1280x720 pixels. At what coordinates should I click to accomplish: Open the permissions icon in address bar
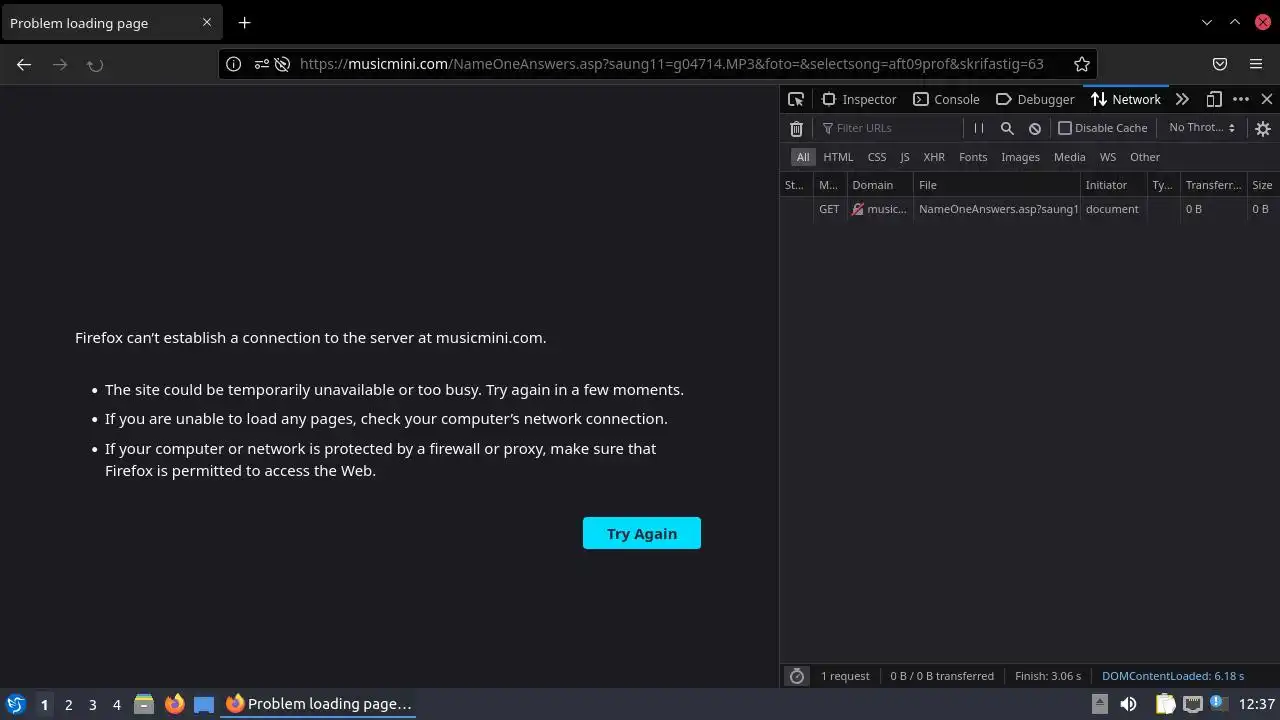coord(261,64)
